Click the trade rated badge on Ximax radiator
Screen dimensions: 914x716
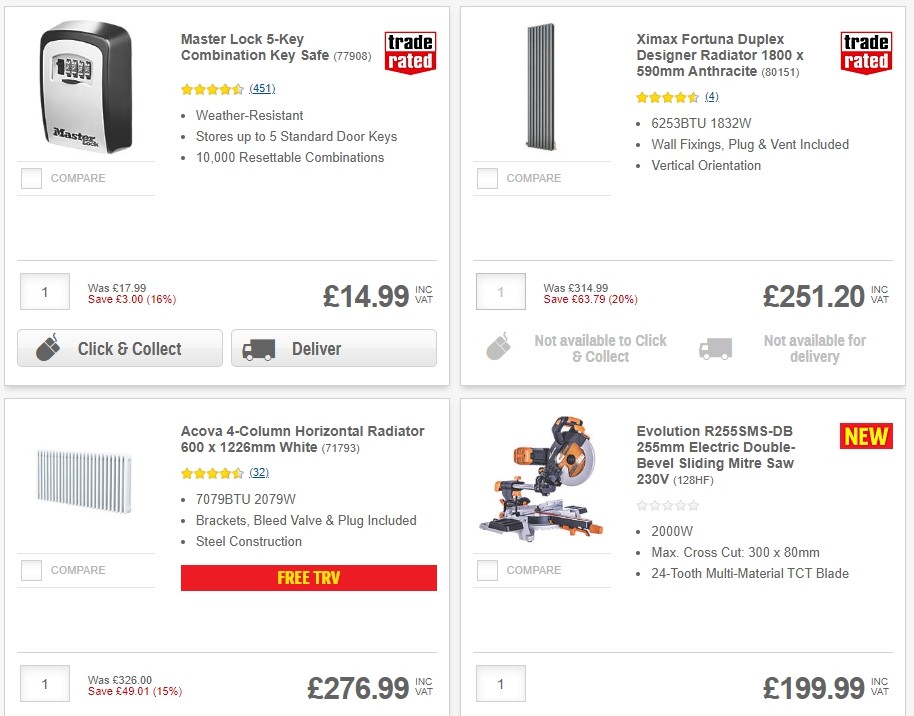point(866,52)
